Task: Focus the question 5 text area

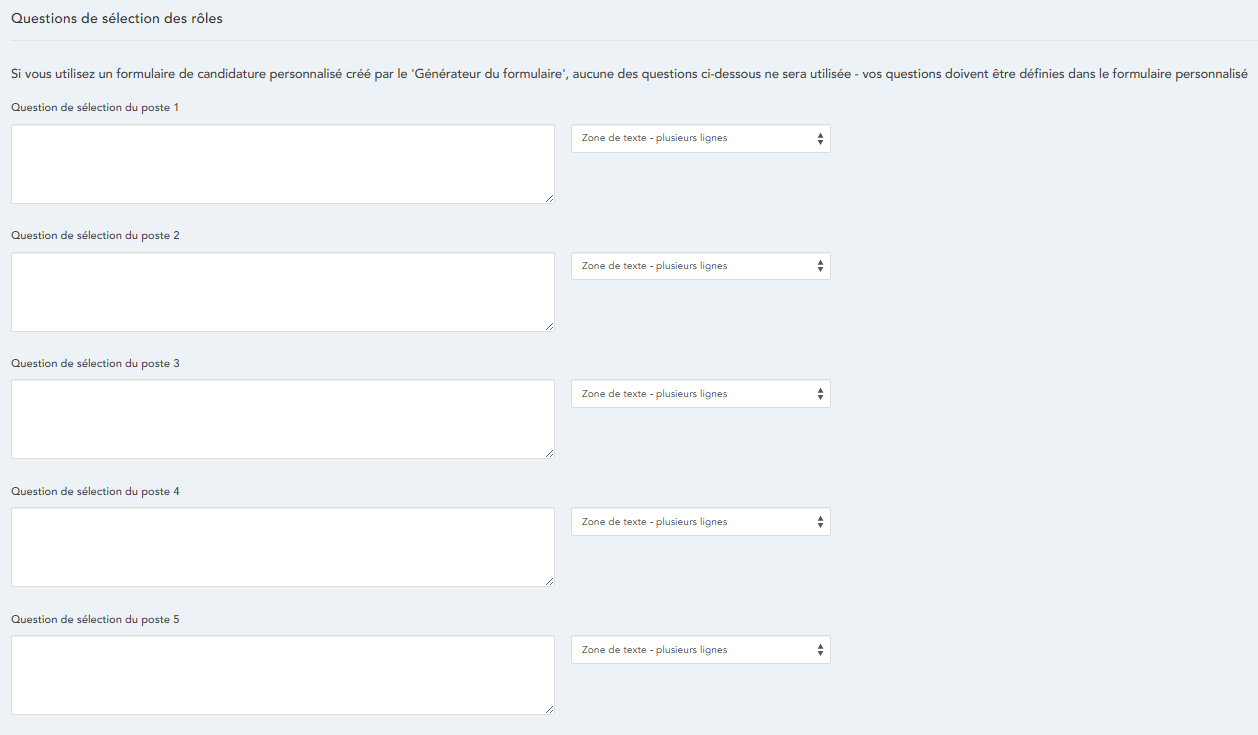Action: (282, 675)
